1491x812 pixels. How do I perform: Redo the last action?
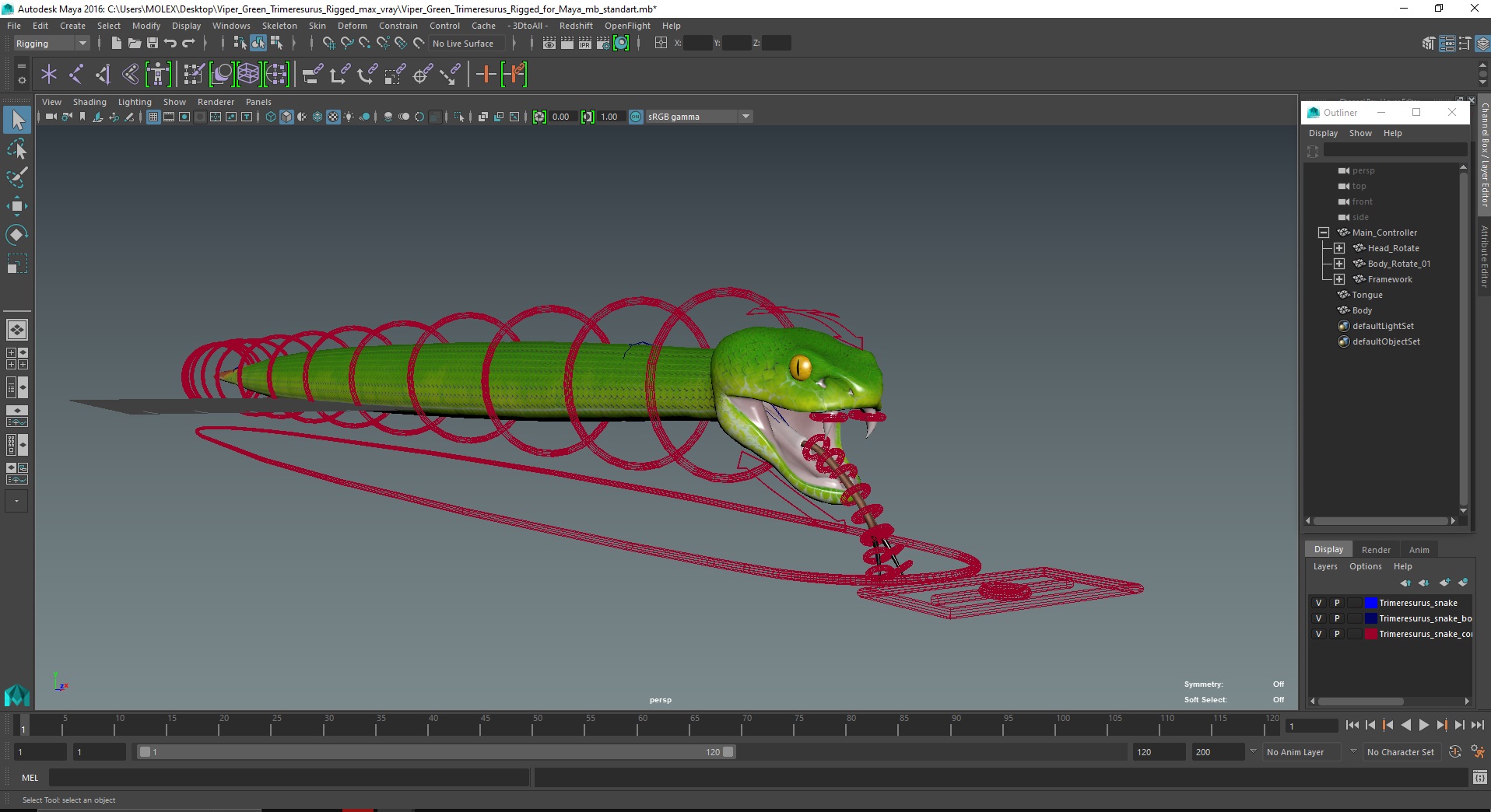(x=188, y=44)
